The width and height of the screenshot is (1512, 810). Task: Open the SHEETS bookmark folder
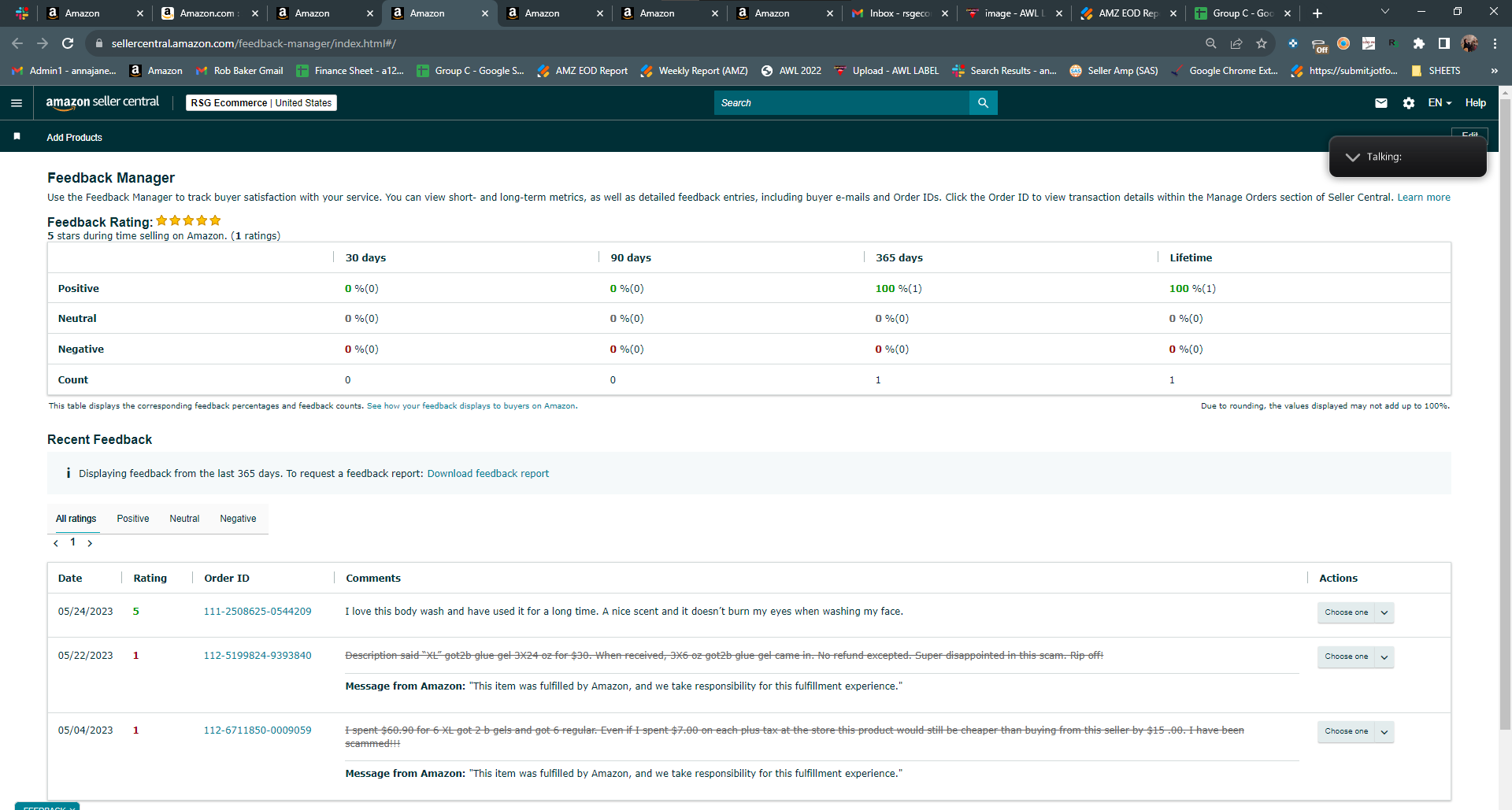tap(1436, 71)
